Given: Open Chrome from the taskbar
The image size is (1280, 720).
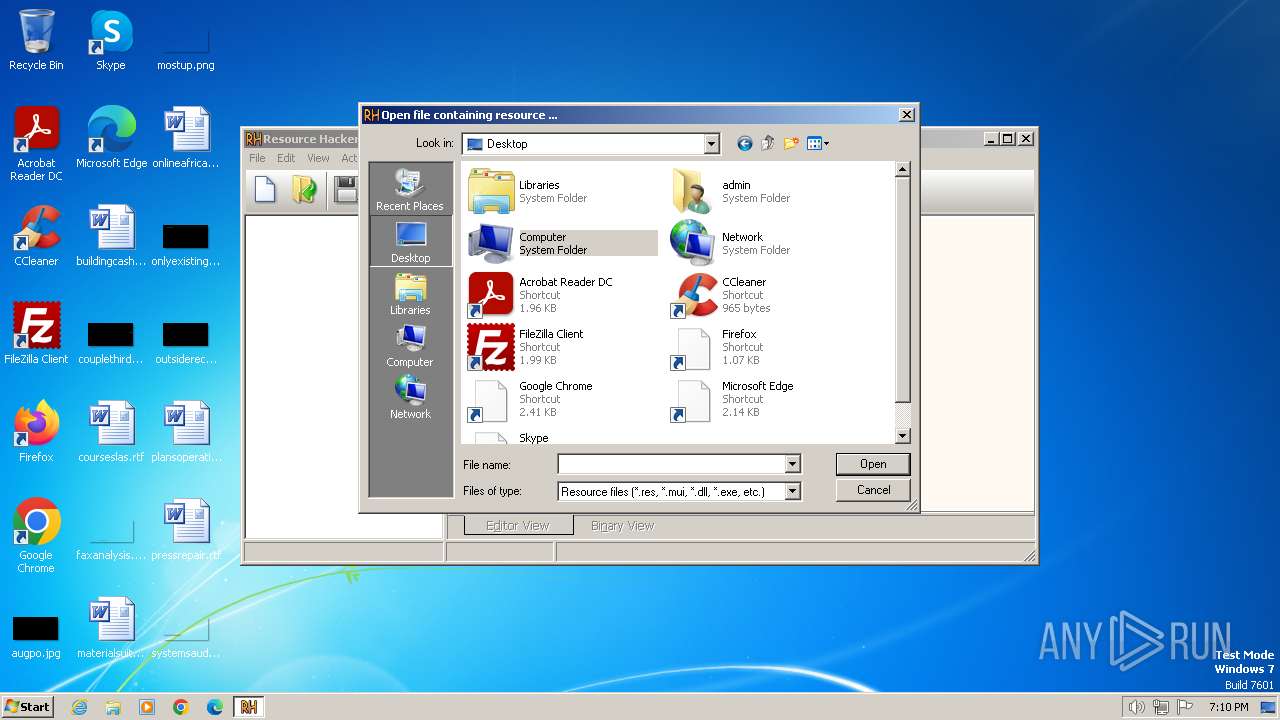Looking at the screenshot, I should 181,707.
